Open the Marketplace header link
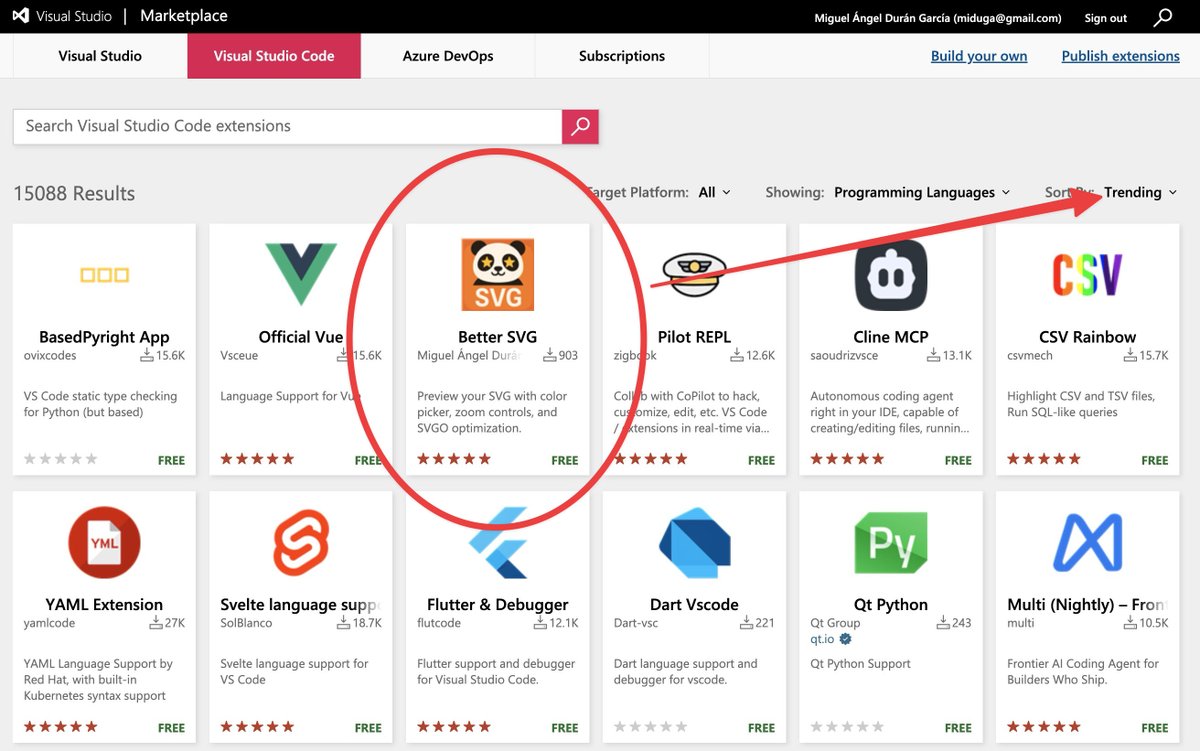 pyautogui.click(x=184, y=16)
